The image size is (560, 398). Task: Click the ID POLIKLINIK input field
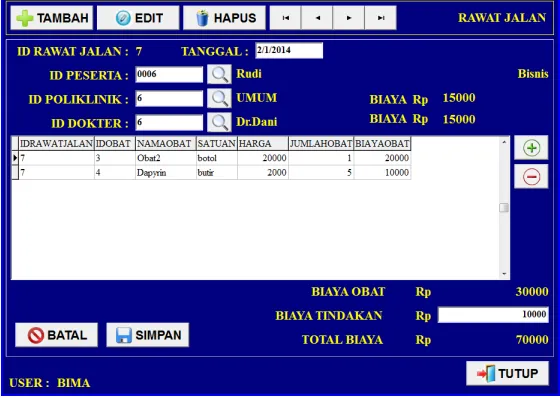click(169, 99)
